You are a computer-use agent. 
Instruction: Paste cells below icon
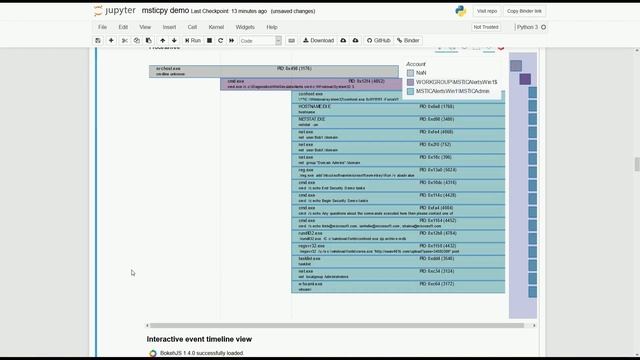[x=149, y=40]
